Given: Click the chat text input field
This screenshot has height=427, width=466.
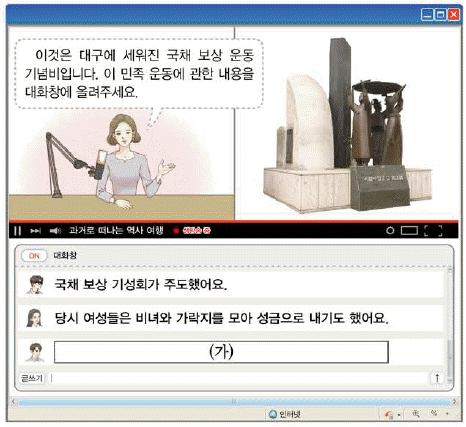Looking at the screenshot, I should (240, 378).
